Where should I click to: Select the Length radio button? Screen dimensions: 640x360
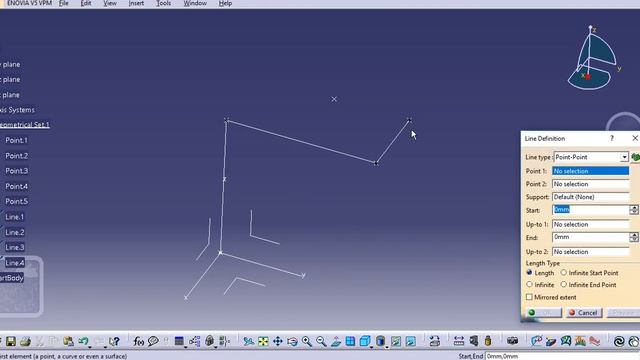[529, 272]
